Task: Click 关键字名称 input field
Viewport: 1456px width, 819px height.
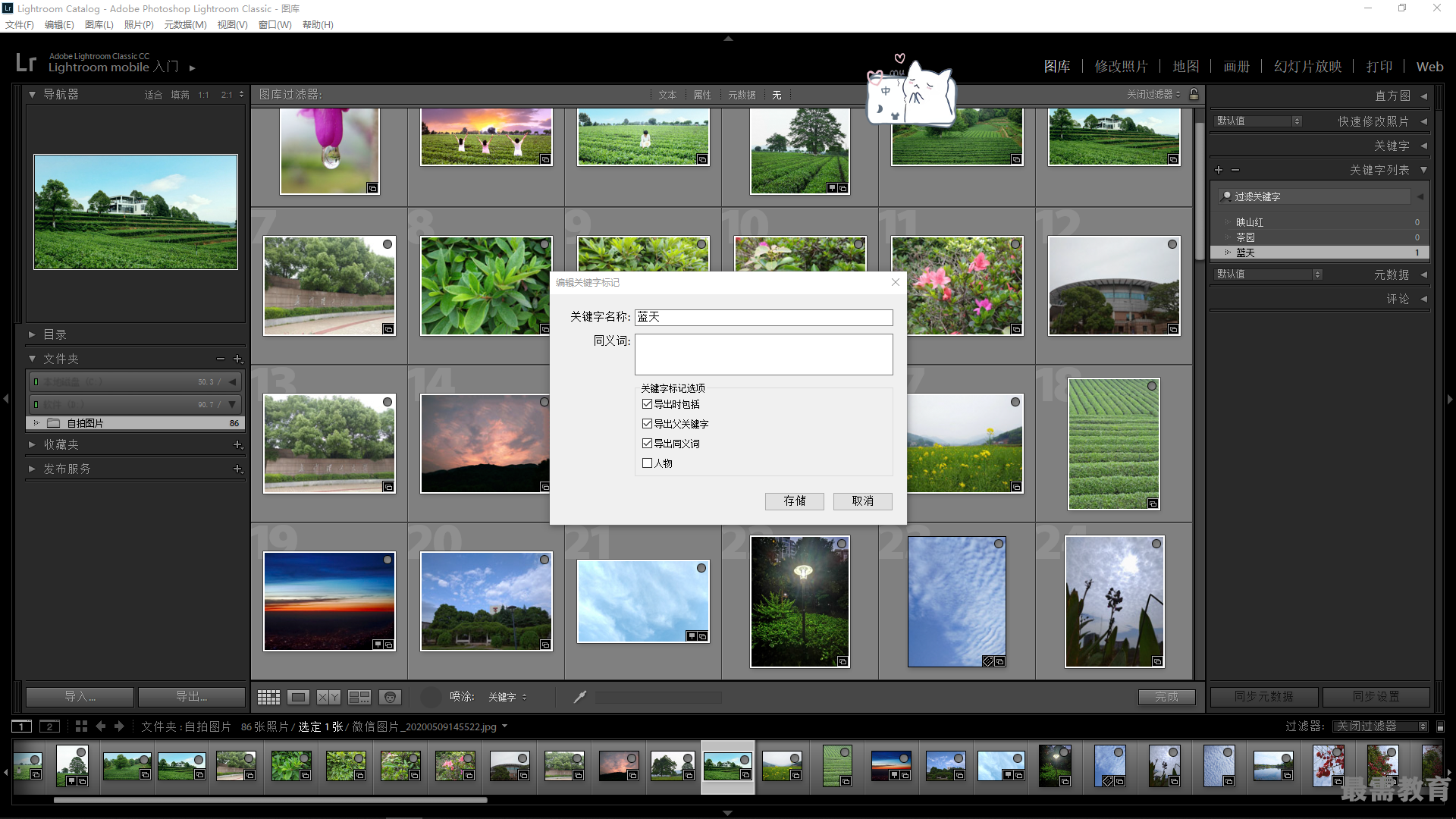Action: pyautogui.click(x=764, y=317)
